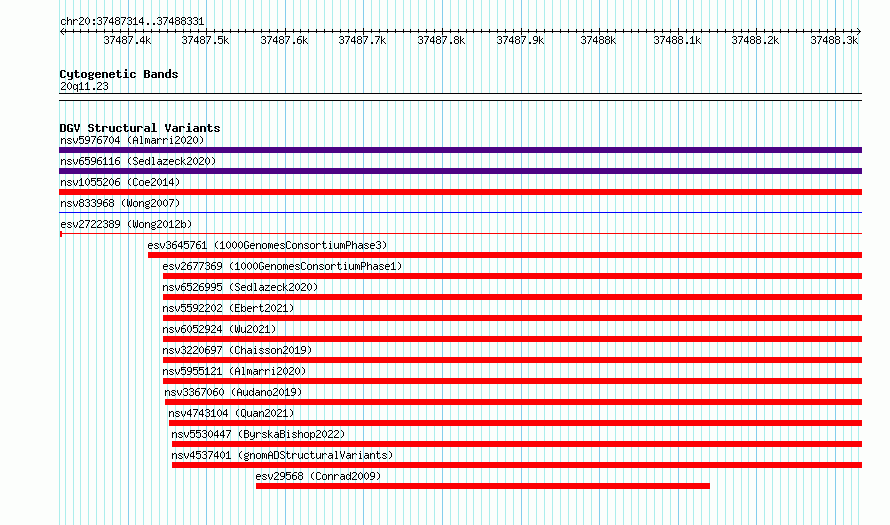Open nsv6052924 (Wu2021) variant
890x525 pixels.
219,329
